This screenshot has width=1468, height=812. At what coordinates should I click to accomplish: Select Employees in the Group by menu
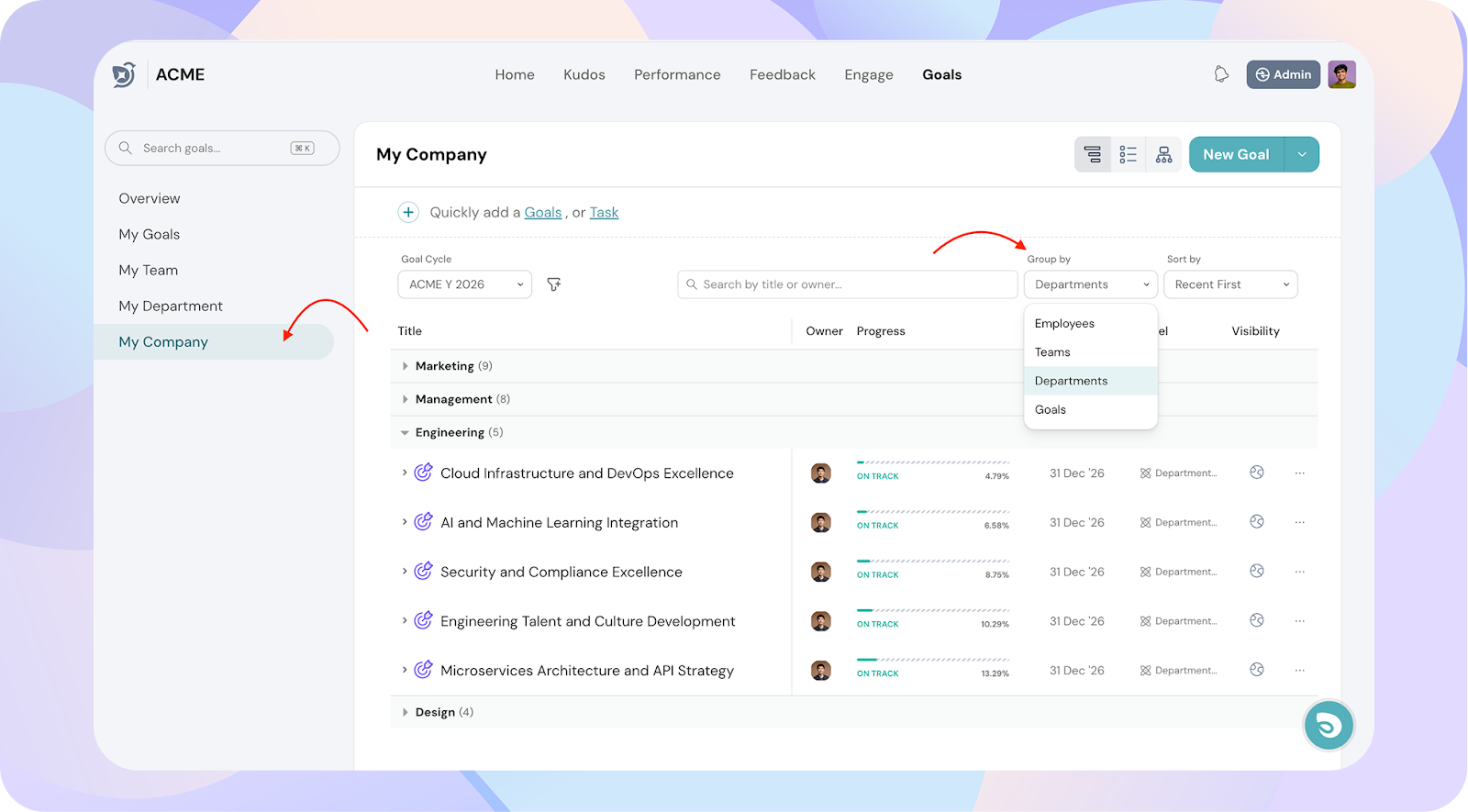pyautogui.click(x=1091, y=324)
